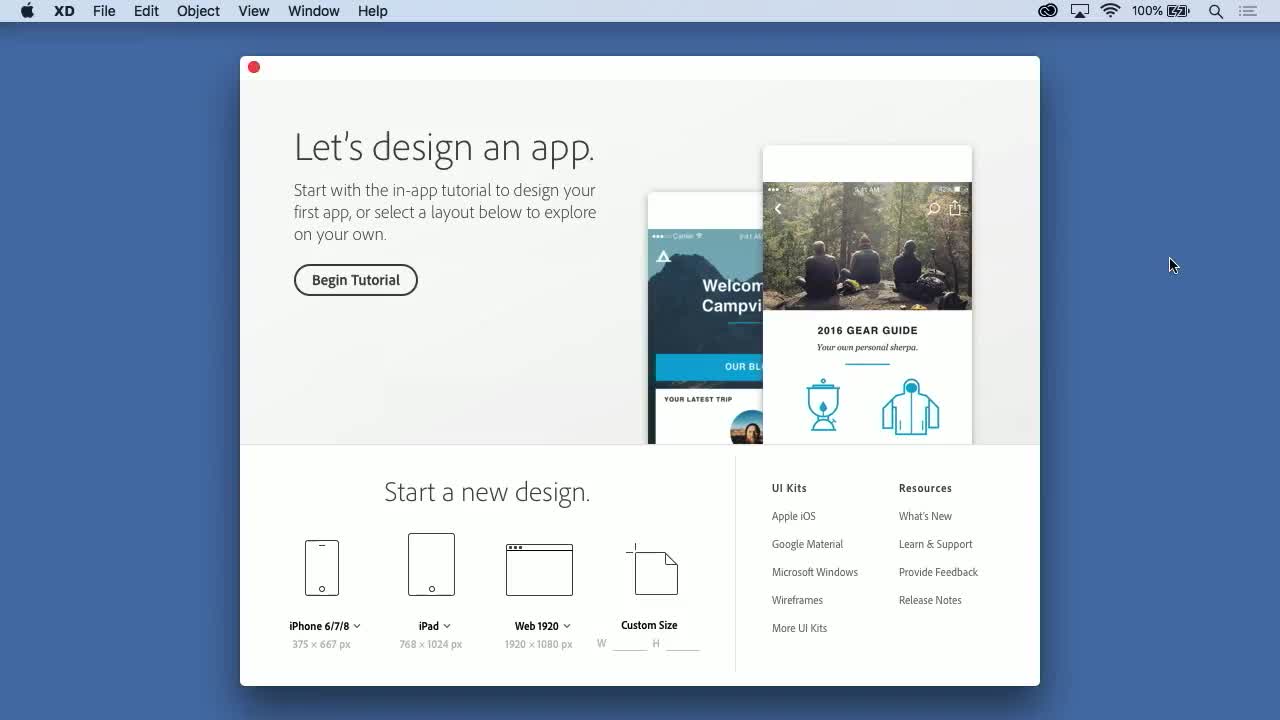
Task: Open the Apple menu
Action: (27, 11)
